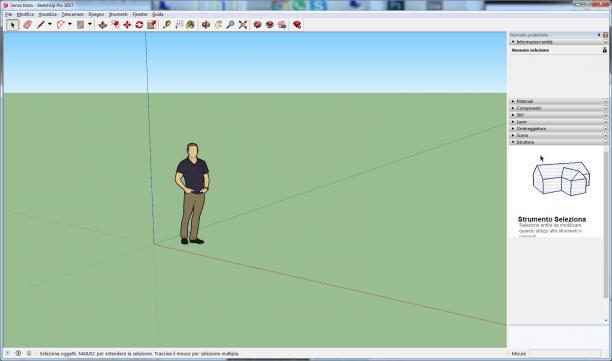Select the Rectangle shape tool

[80, 25]
